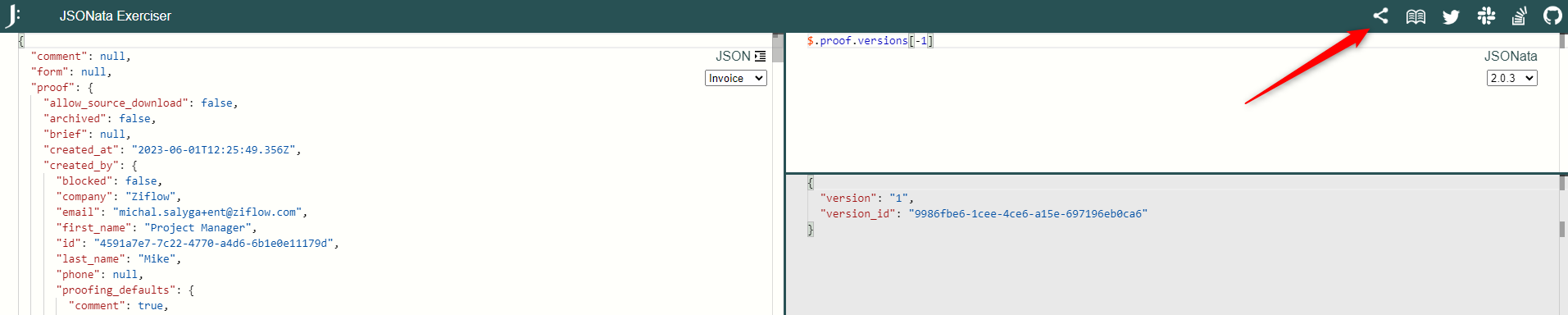Click the JSON editor scrollbar
Screen dimensions: 1568x315
[x=777, y=174]
